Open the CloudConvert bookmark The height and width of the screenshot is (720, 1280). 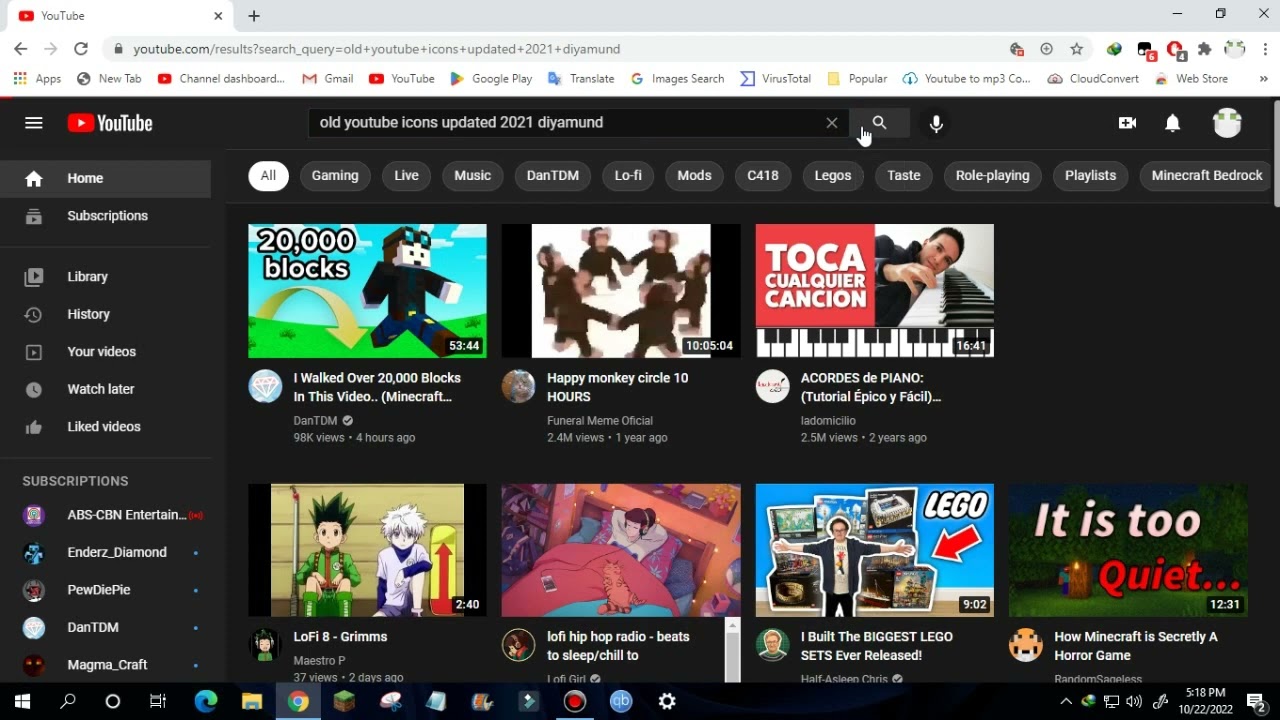point(1093,79)
